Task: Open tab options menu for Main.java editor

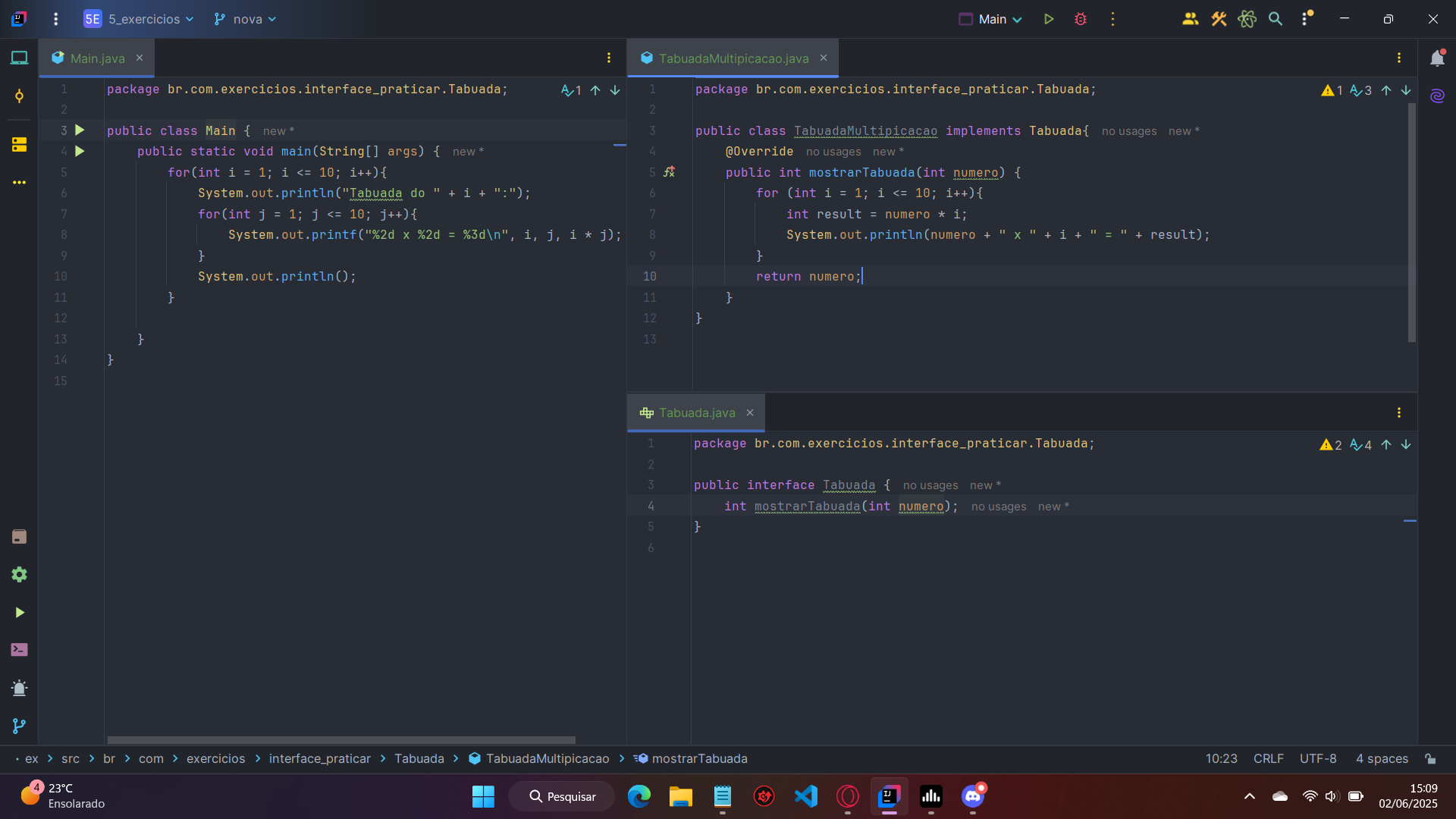Action: point(609,58)
